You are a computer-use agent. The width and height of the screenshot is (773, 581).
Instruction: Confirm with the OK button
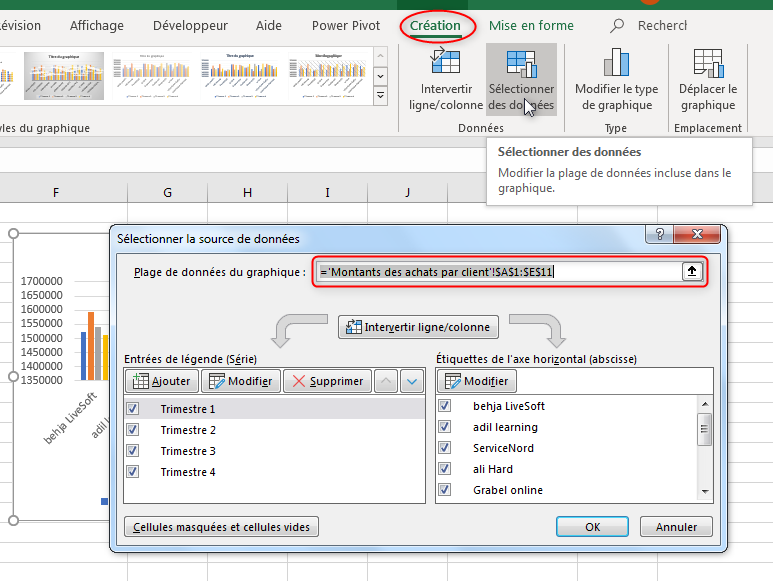(592, 527)
